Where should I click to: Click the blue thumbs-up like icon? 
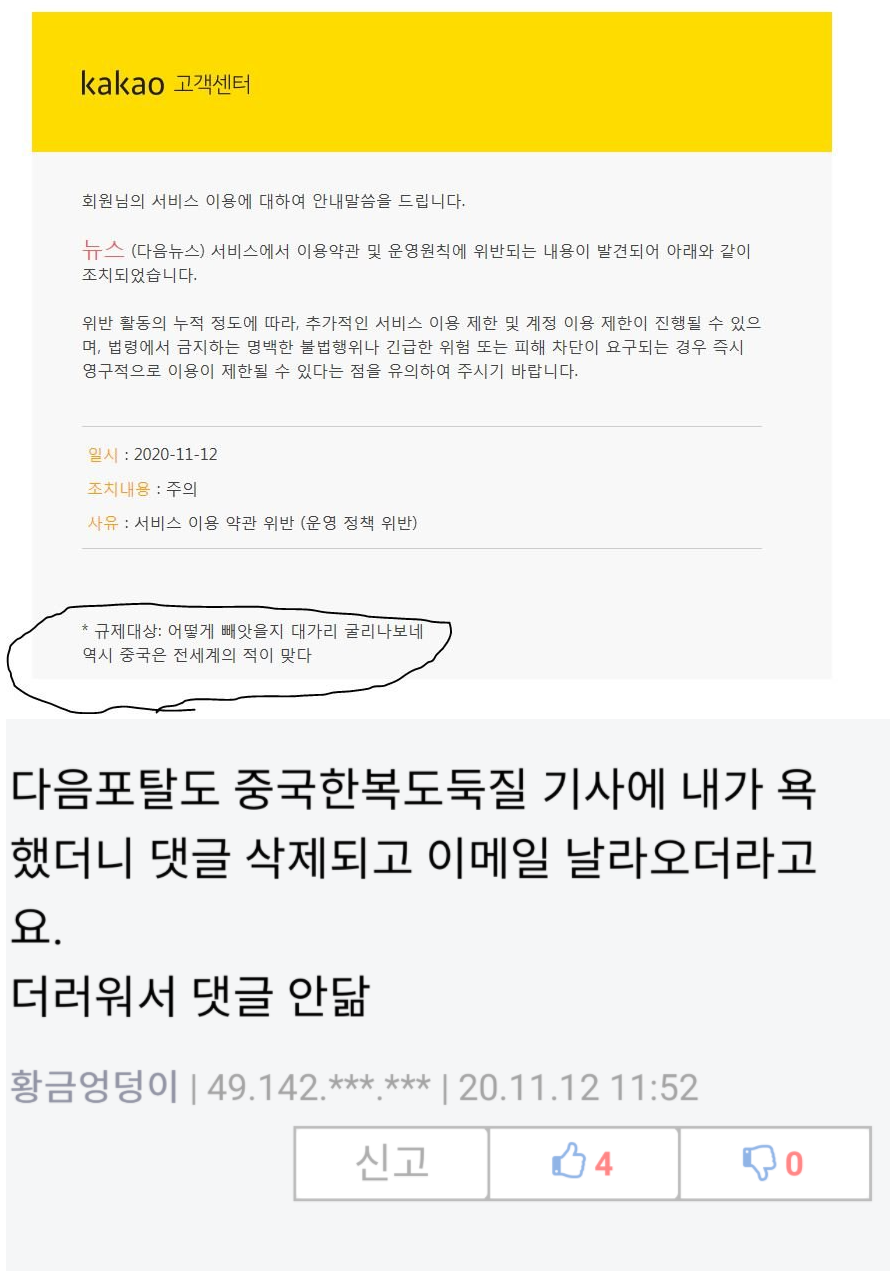point(568,1163)
